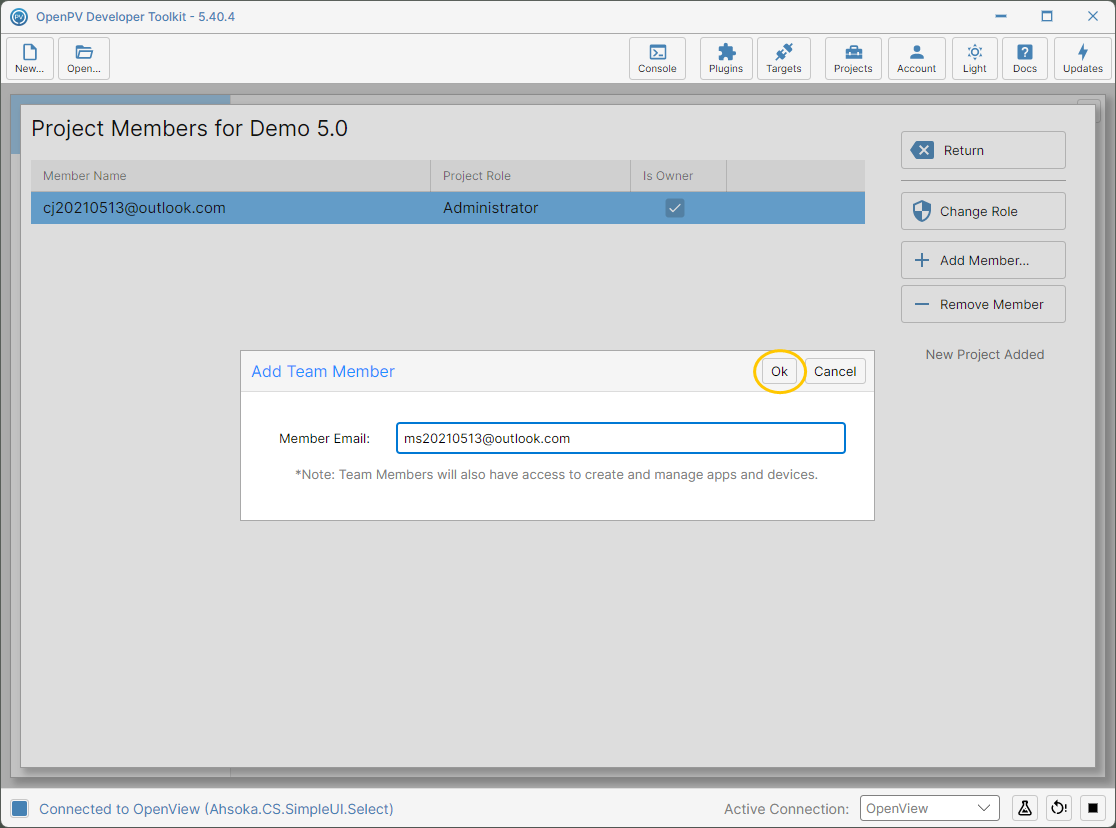
Task: Click the Connected to OpenView status text
Action: 216,809
